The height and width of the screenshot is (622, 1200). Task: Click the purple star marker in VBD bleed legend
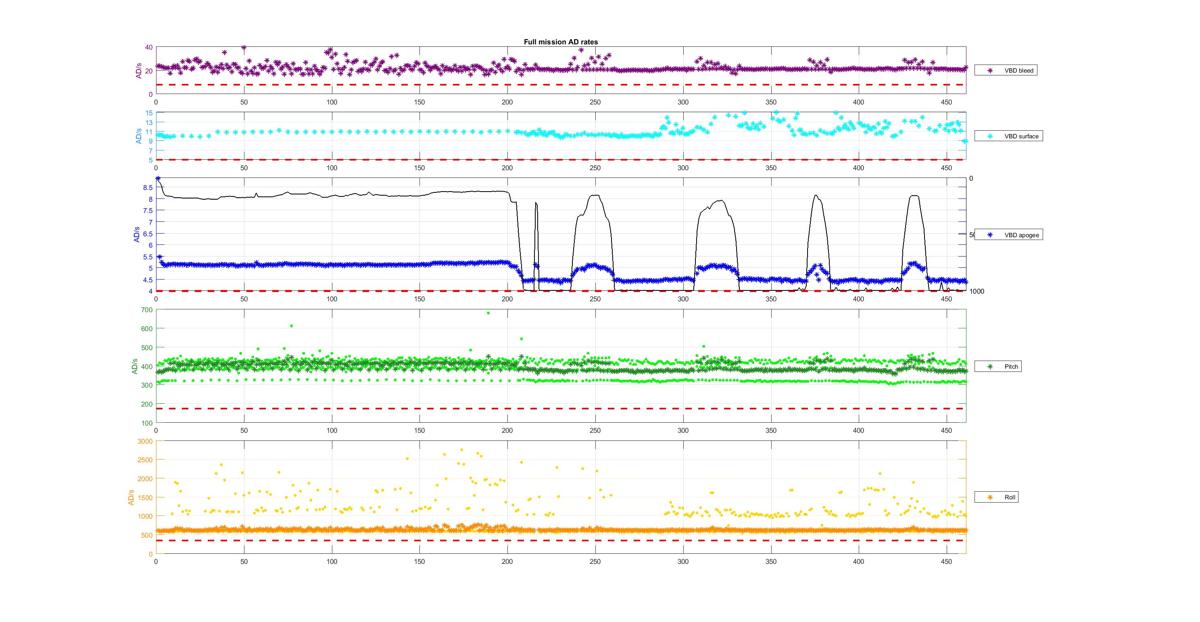pos(989,71)
